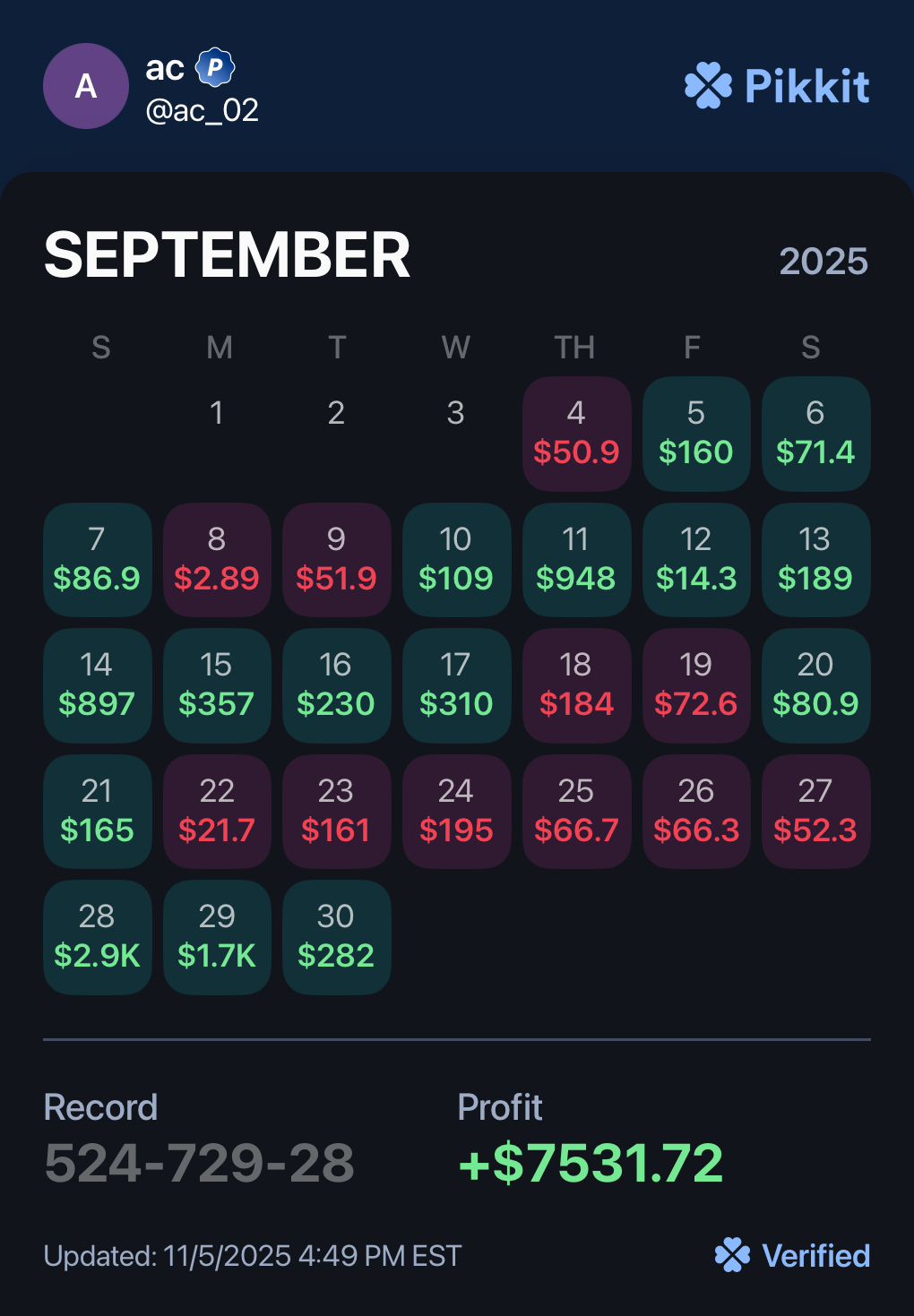Click the Pikkit clover logo icon

pos(708,86)
